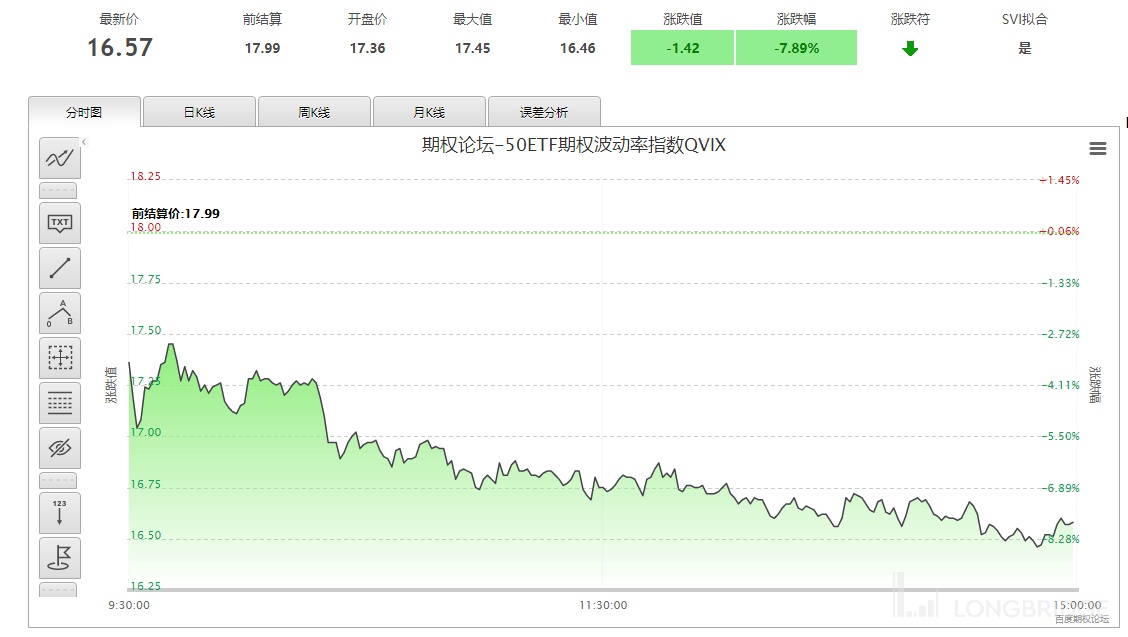Open the 误差分析 tab
This screenshot has width=1128, height=637.
pyautogui.click(x=543, y=112)
